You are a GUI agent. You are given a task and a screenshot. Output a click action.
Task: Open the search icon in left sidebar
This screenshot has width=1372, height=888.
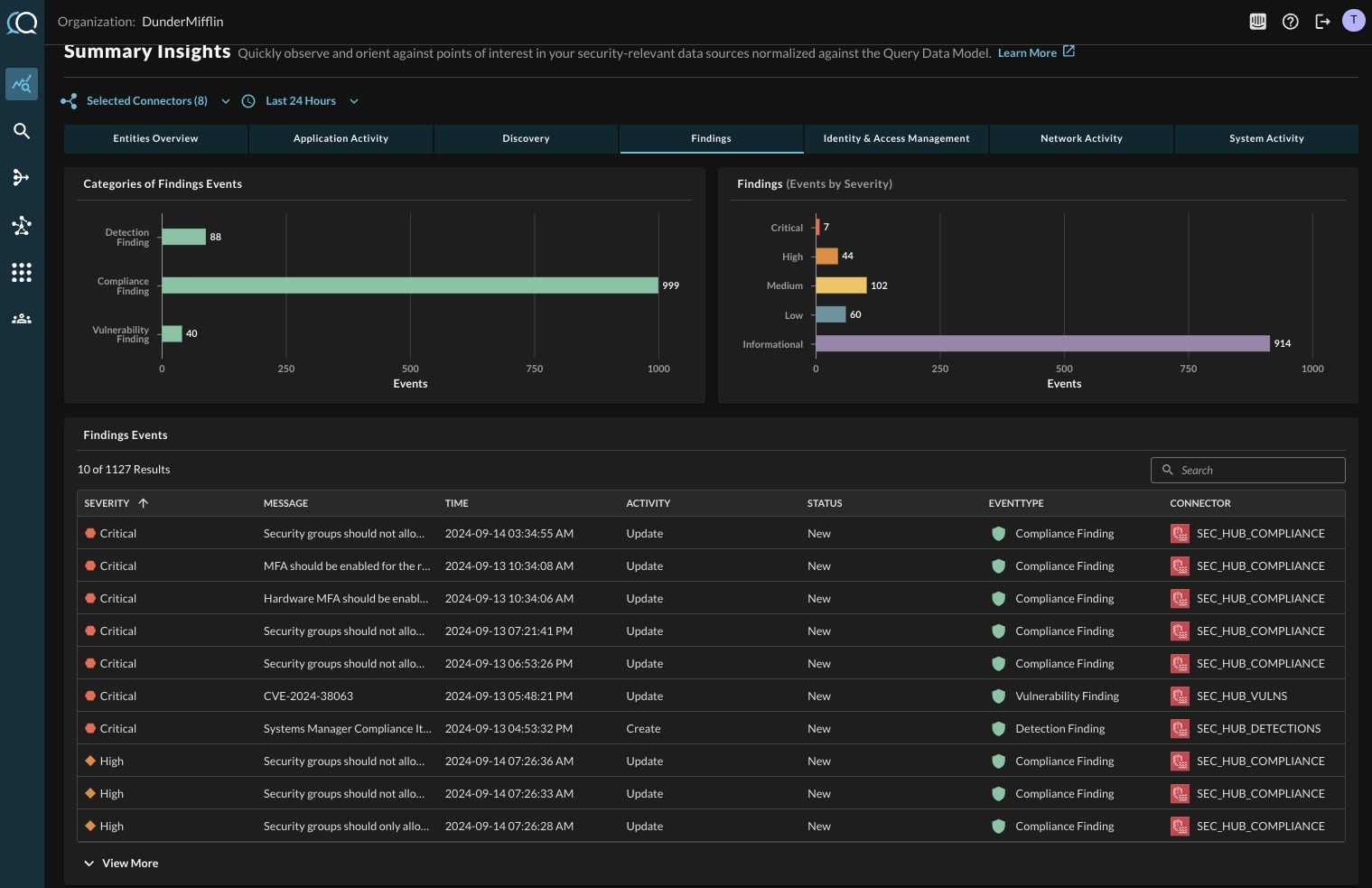click(x=22, y=131)
